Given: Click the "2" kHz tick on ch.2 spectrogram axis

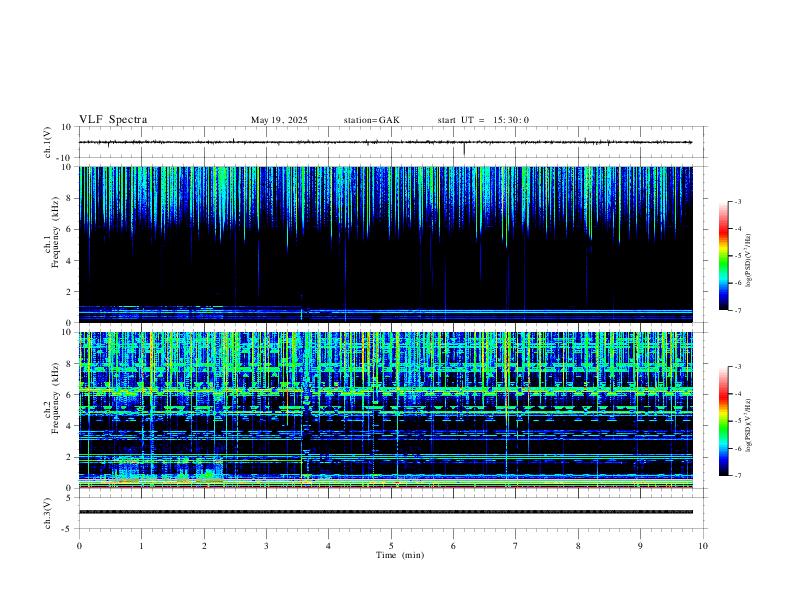Looking at the screenshot, I should click(x=70, y=457).
